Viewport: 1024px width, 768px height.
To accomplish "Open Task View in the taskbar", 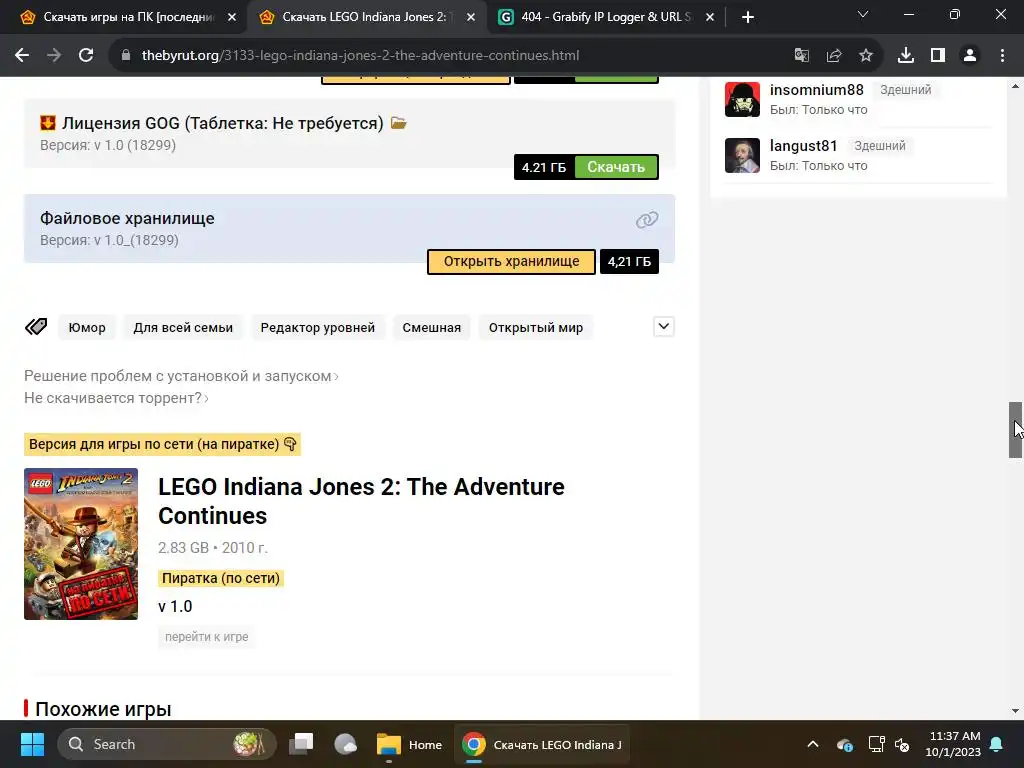I will (302, 744).
